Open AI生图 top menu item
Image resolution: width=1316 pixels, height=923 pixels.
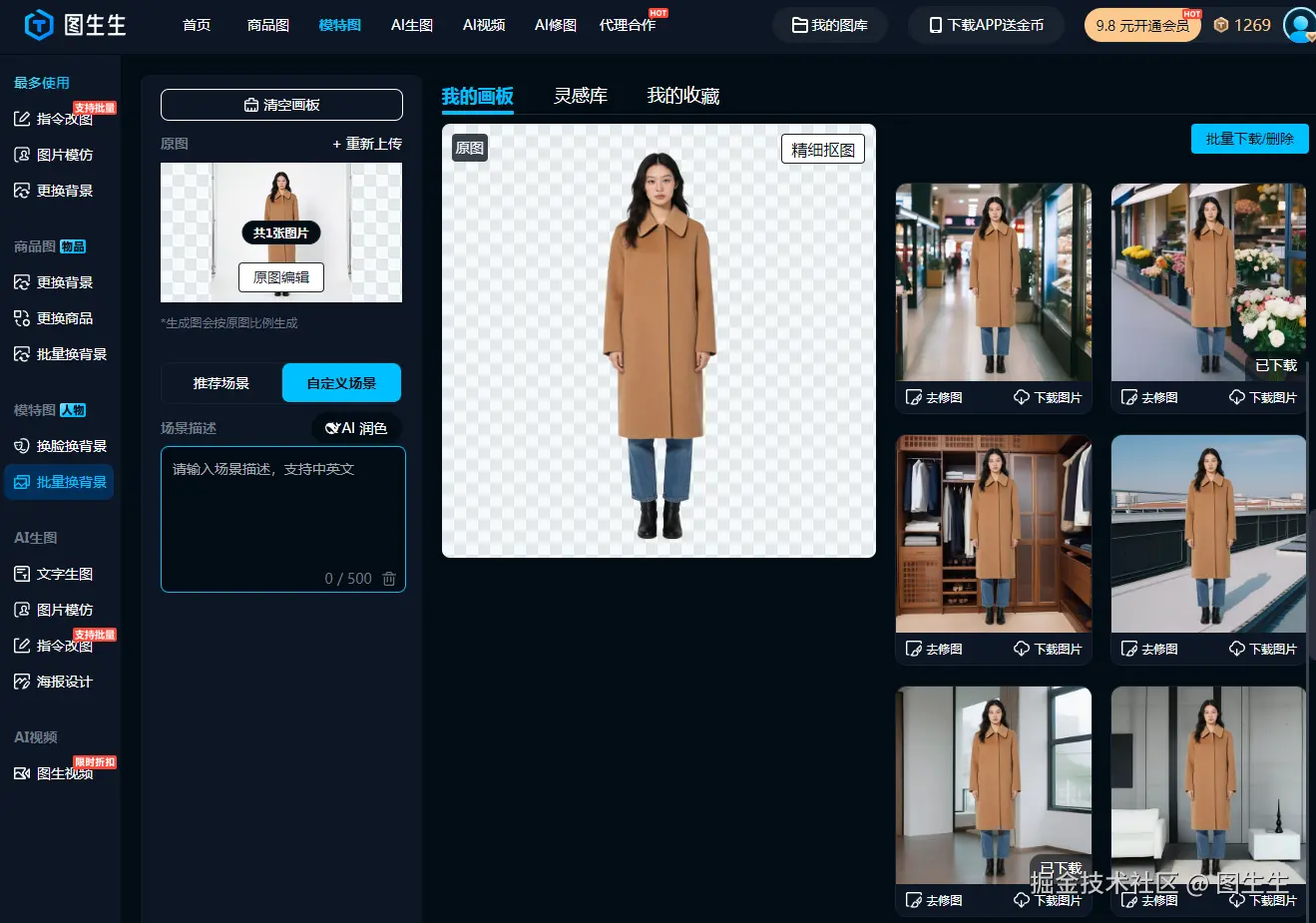tap(412, 25)
